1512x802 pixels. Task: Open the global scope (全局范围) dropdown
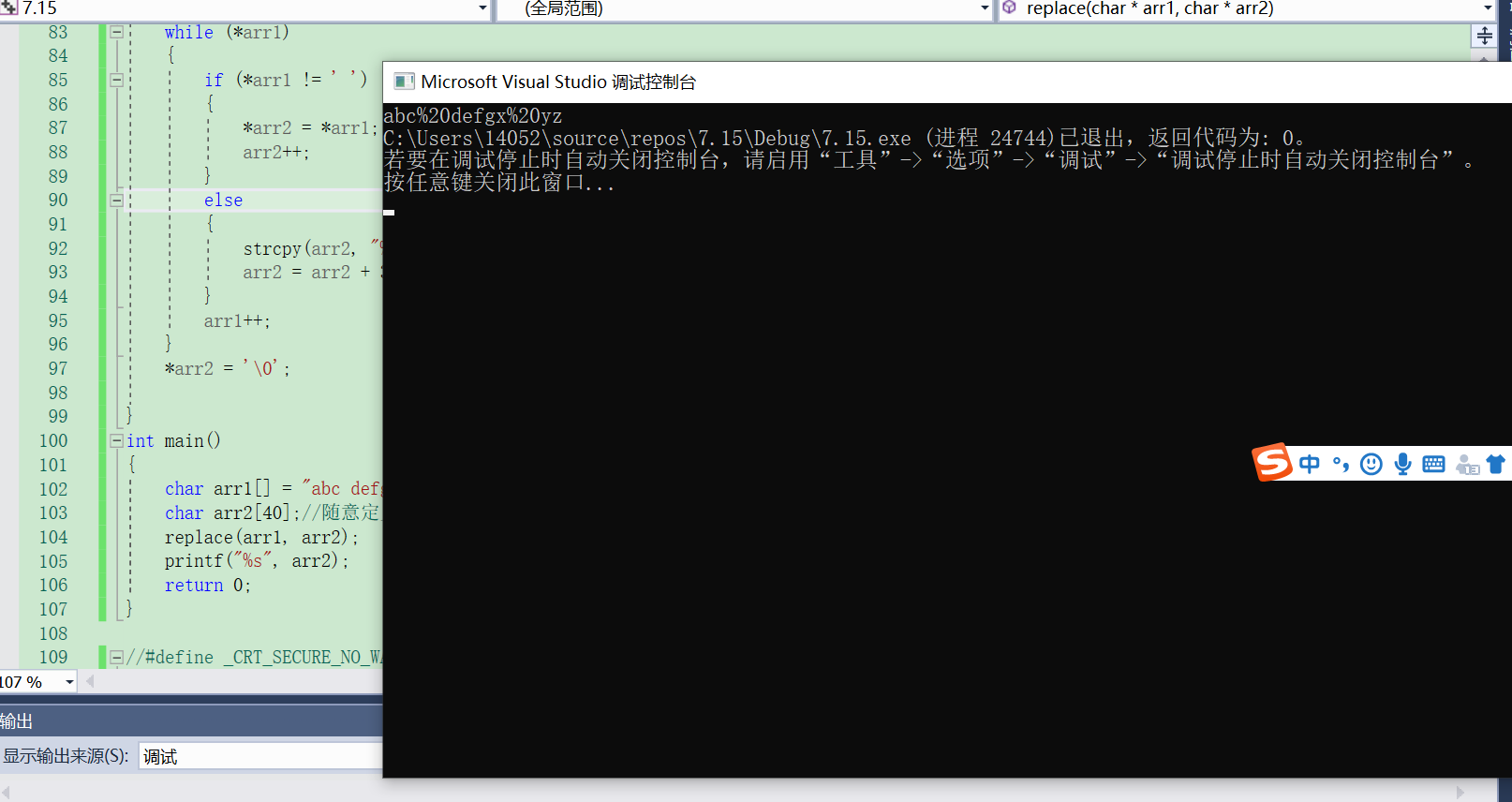[x=985, y=8]
